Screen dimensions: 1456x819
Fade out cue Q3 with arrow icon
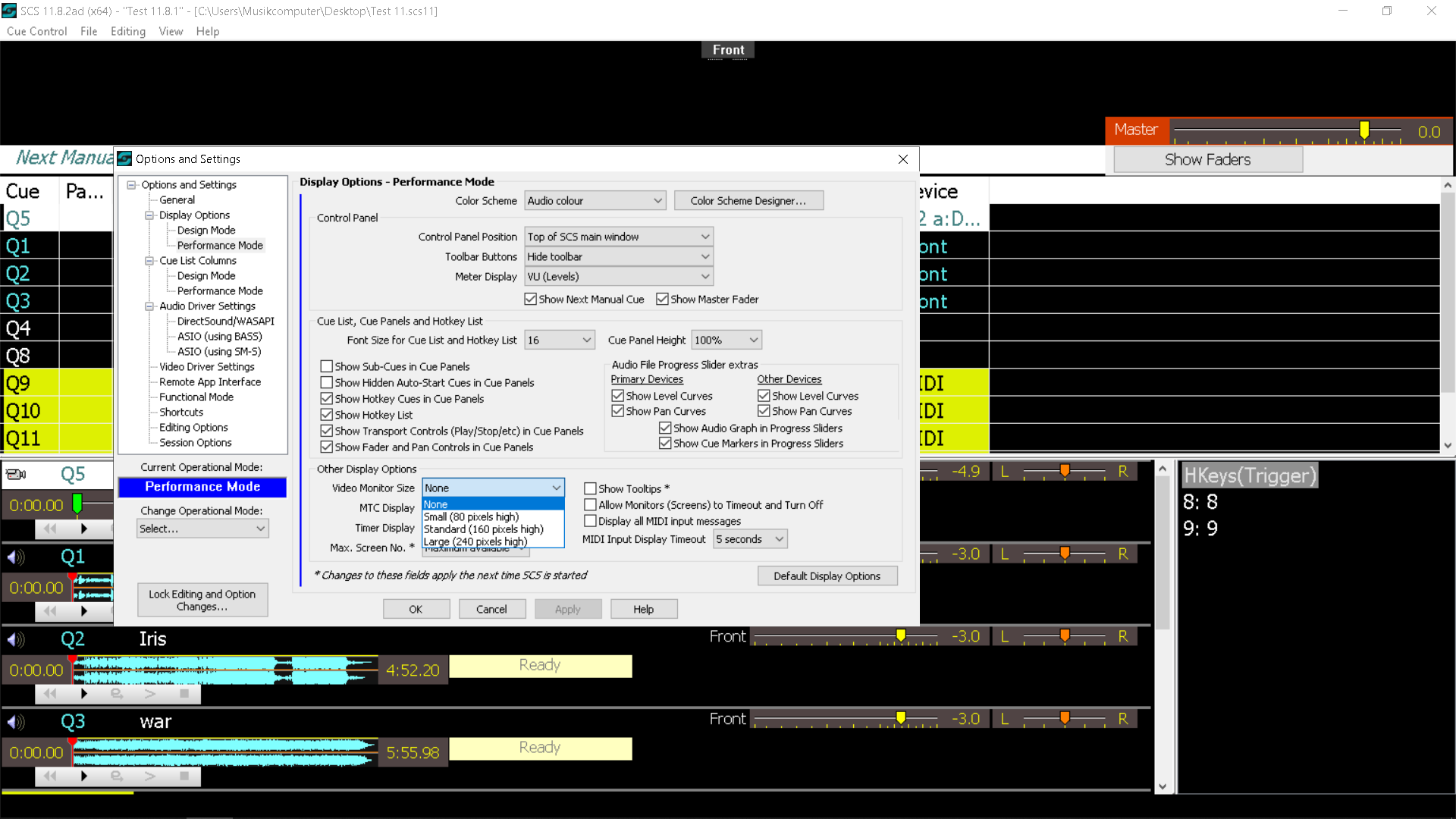150,776
